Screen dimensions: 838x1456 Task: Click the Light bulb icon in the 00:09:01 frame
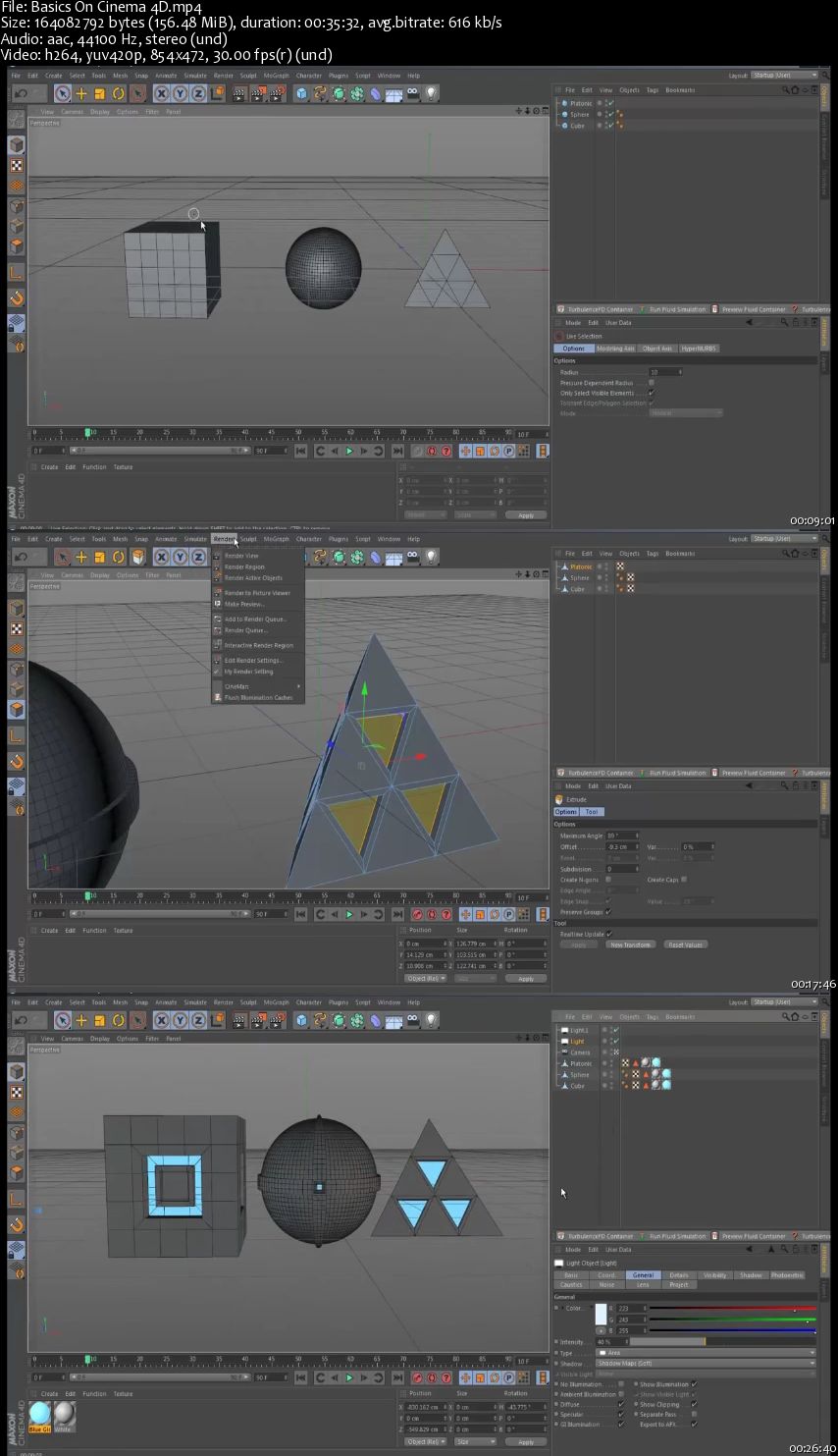(431, 93)
